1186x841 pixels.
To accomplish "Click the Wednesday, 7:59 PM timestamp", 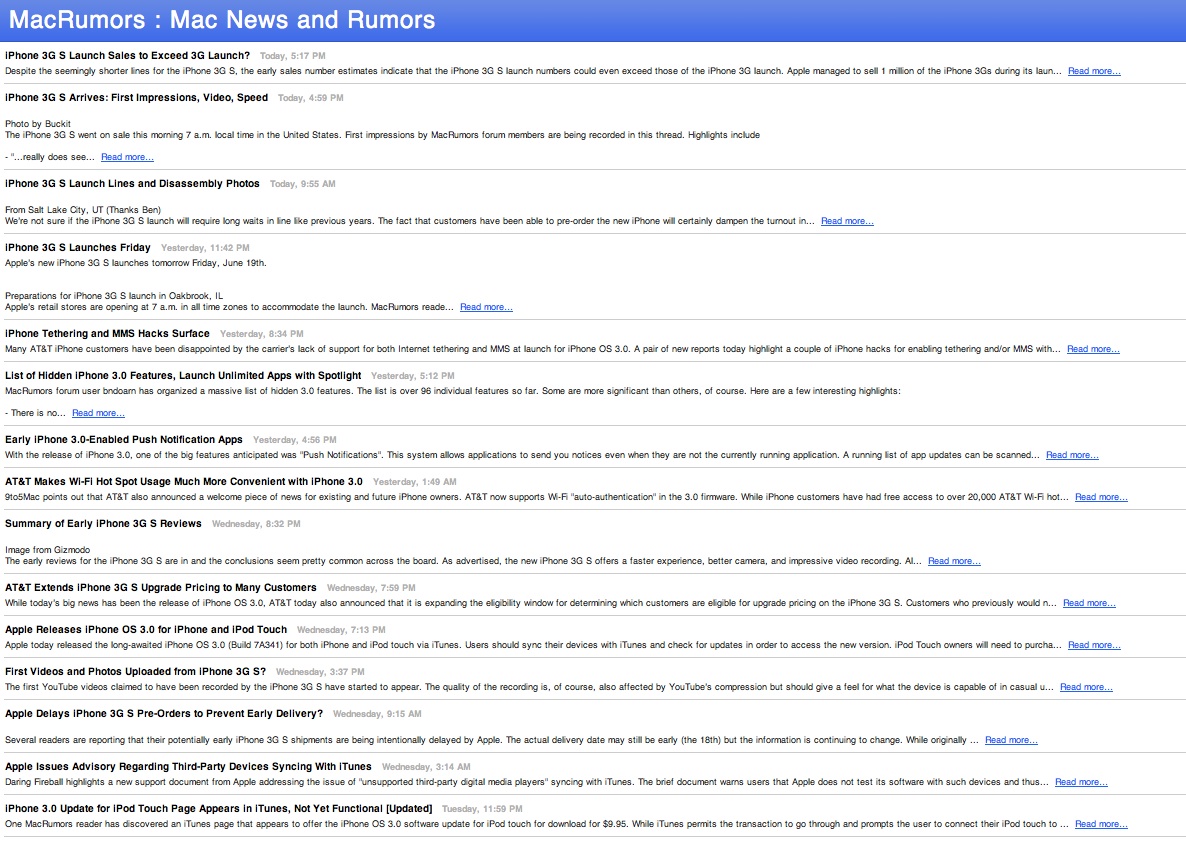I will [371, 588].
